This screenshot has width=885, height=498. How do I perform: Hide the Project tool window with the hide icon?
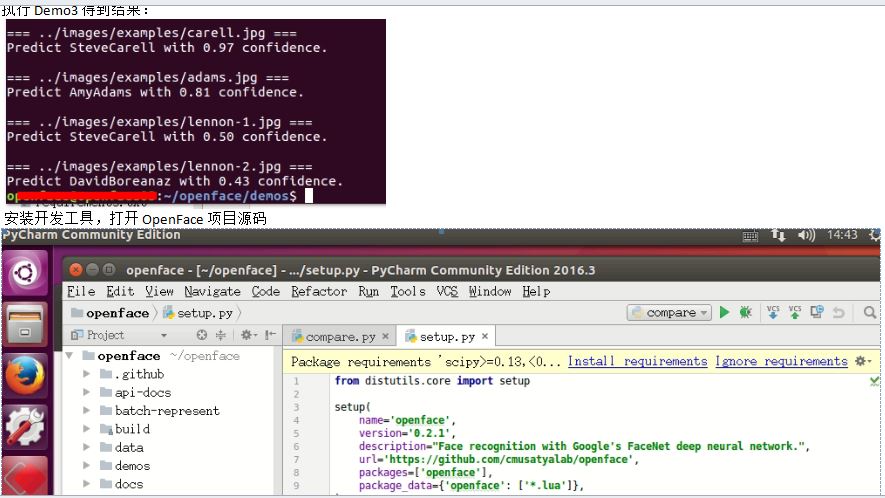[x=270, y=335]
